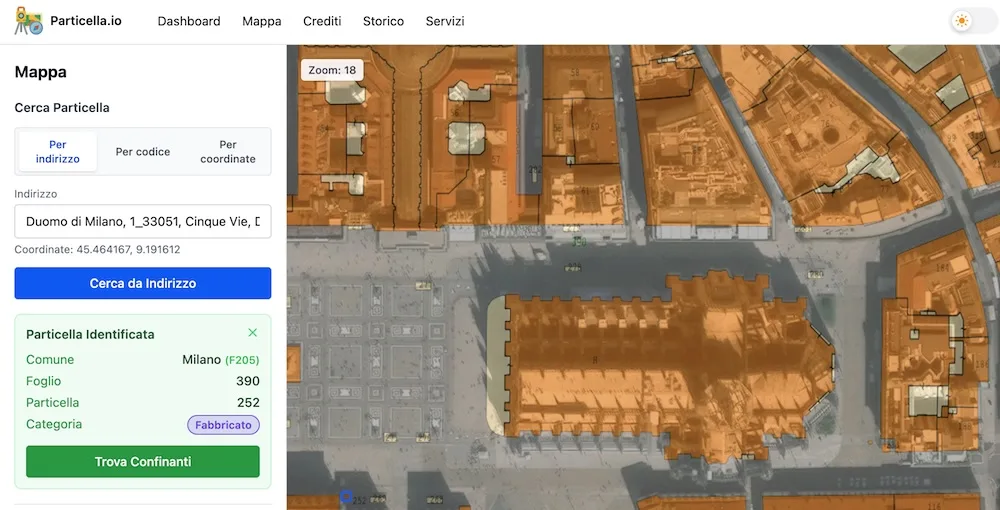The width and height of the screenshot is (1000, 510).
Task: Click the Particella.io brand name
Action: 86,20
